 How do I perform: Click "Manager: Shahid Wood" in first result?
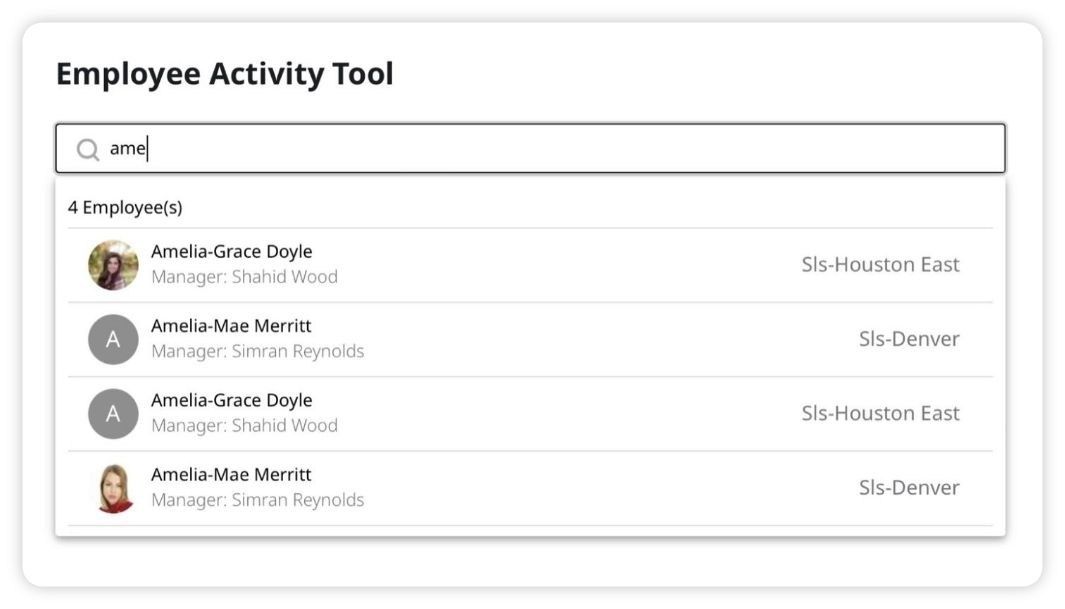point(244,277)
